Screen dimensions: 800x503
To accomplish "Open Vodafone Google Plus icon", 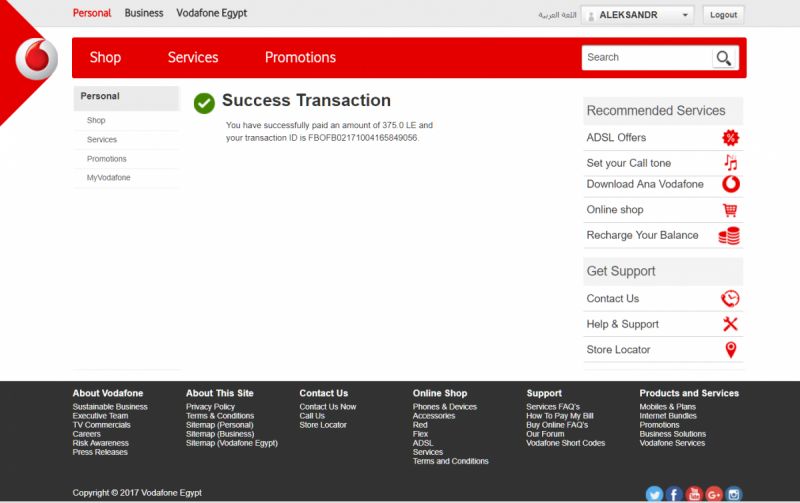I will point(714,494).
